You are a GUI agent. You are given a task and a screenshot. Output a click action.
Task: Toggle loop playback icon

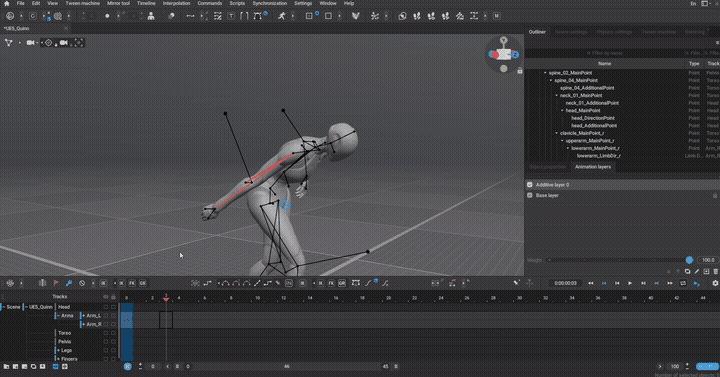tap(683, 283)
